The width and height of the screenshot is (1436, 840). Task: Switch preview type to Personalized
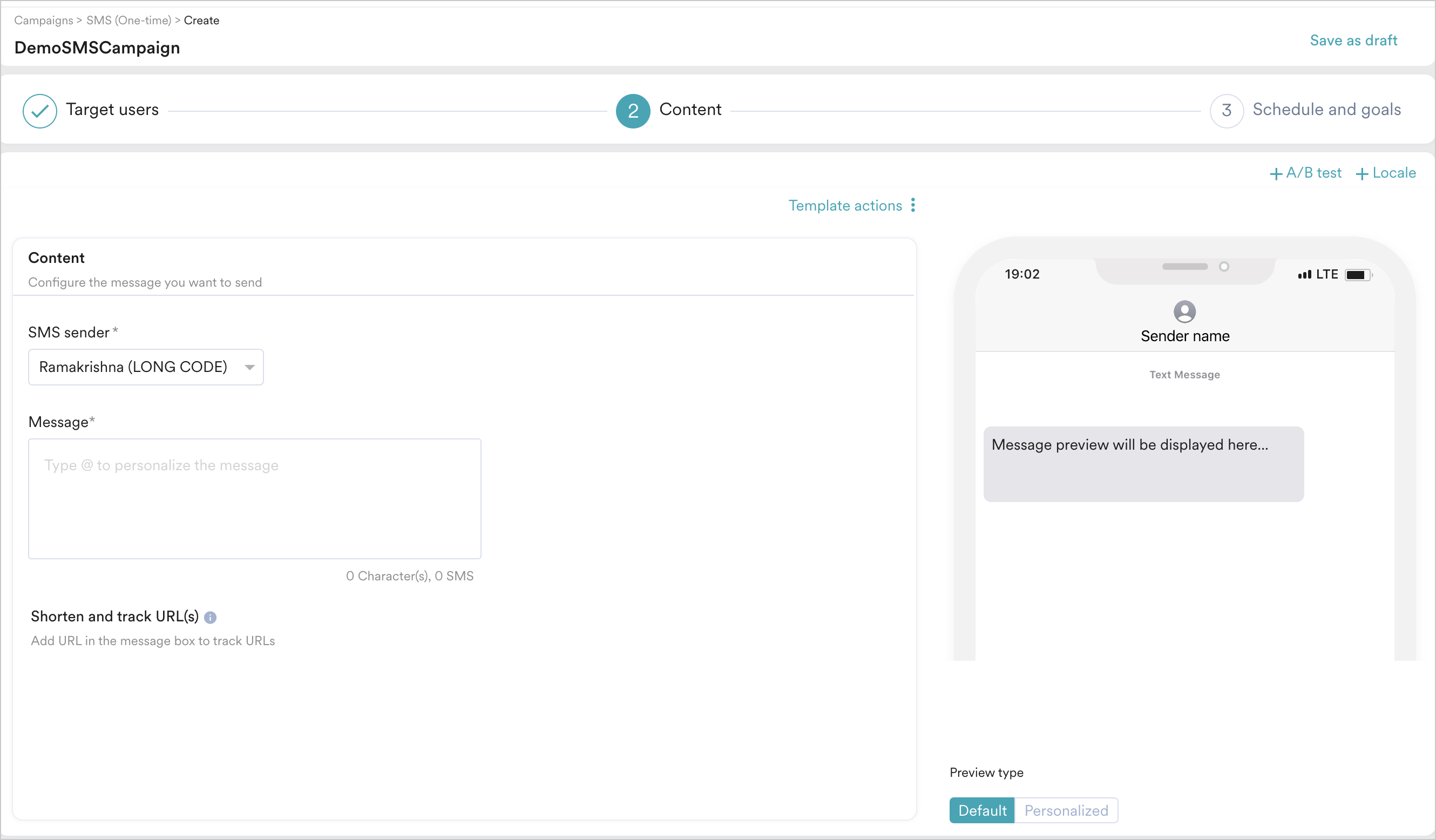coord(1067,810)
